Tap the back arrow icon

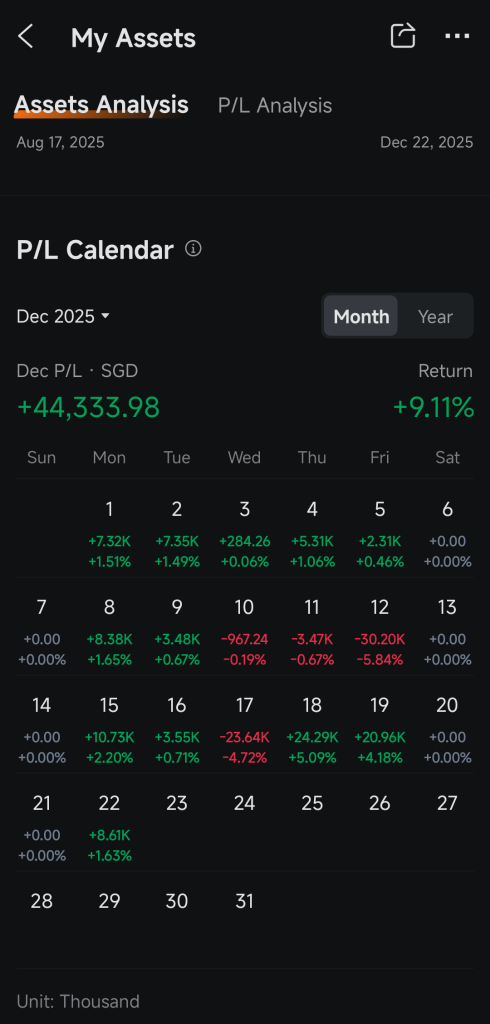[x=25, y=37]
